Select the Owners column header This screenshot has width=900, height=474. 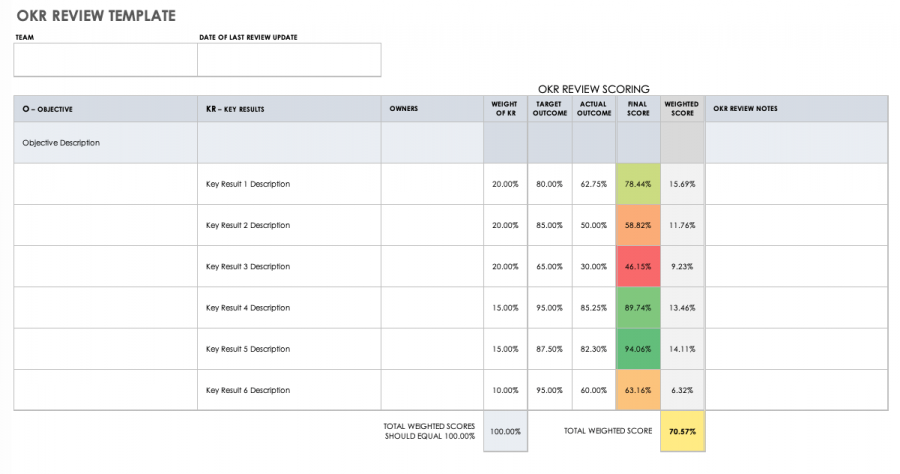coord(432,109)
